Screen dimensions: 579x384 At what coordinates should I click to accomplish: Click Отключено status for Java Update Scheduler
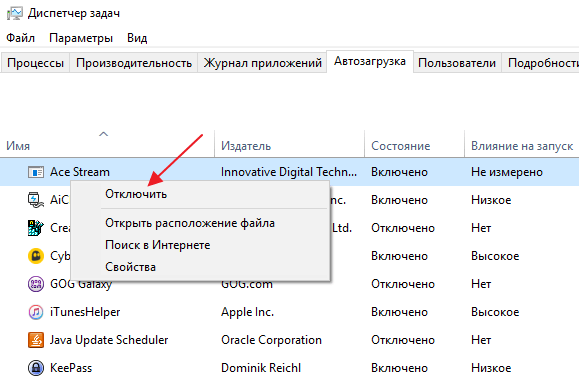click(x=403, y=340)
